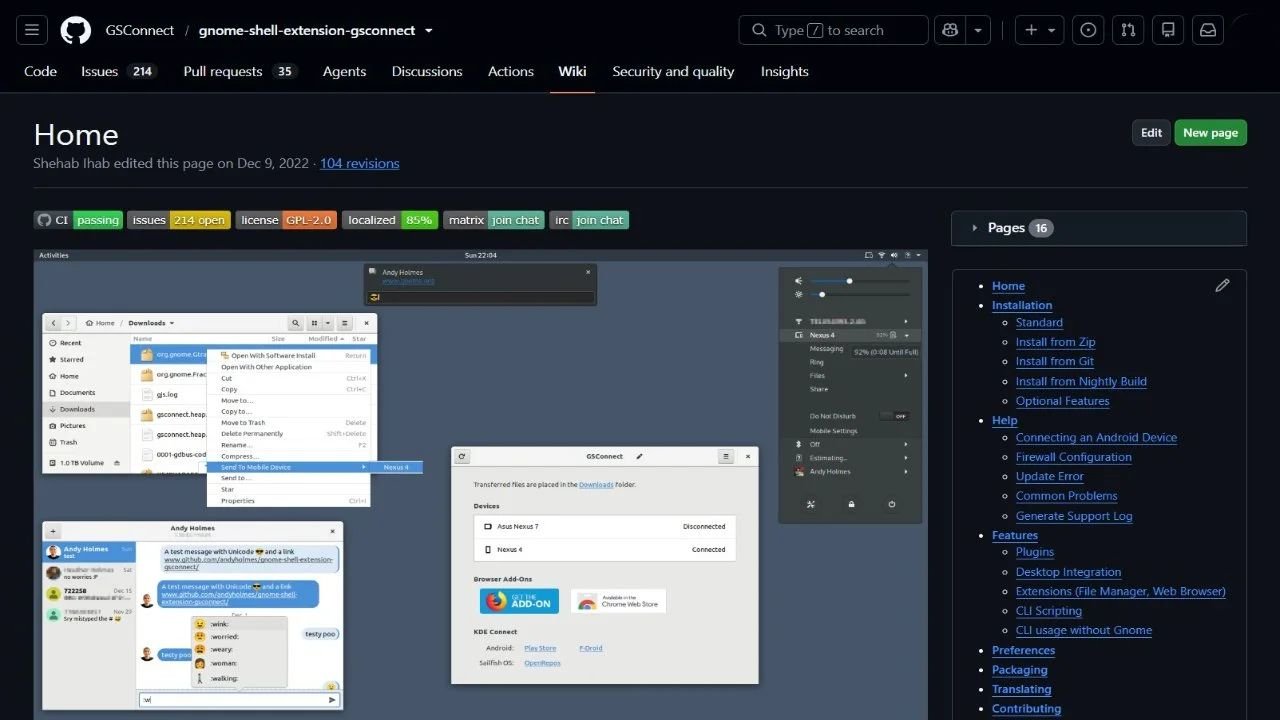Open the Packaging wiki page
Screen dimensions: 1280x720
point(1020,670)
